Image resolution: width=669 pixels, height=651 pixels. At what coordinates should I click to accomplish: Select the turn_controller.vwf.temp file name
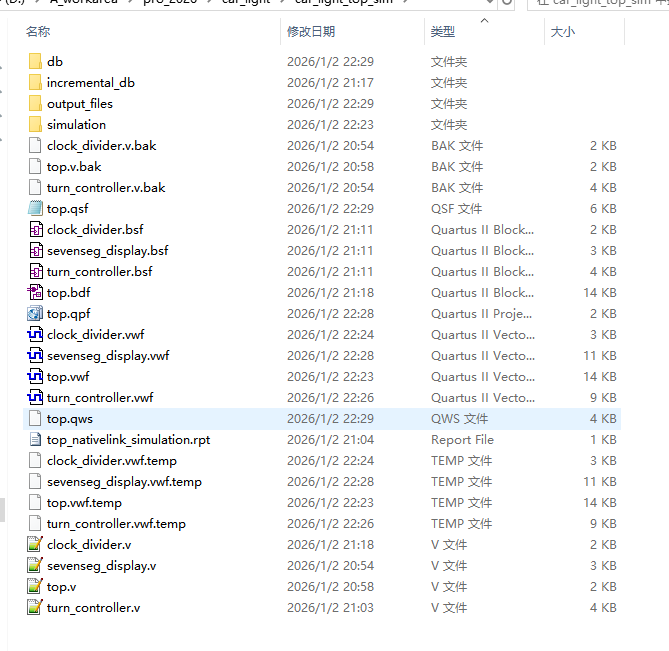[116, 523]
